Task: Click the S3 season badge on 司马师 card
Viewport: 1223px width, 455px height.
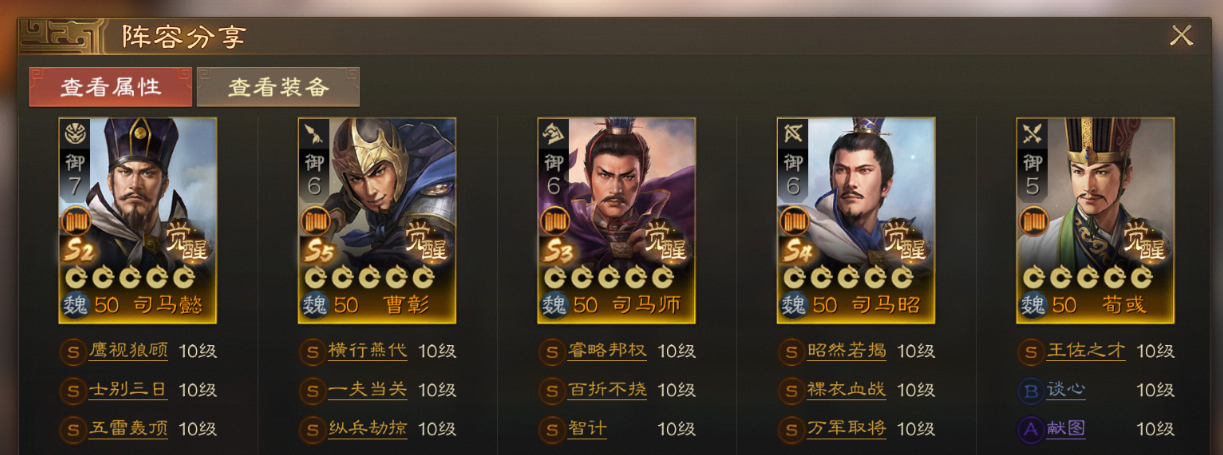Action: (557, 250)
